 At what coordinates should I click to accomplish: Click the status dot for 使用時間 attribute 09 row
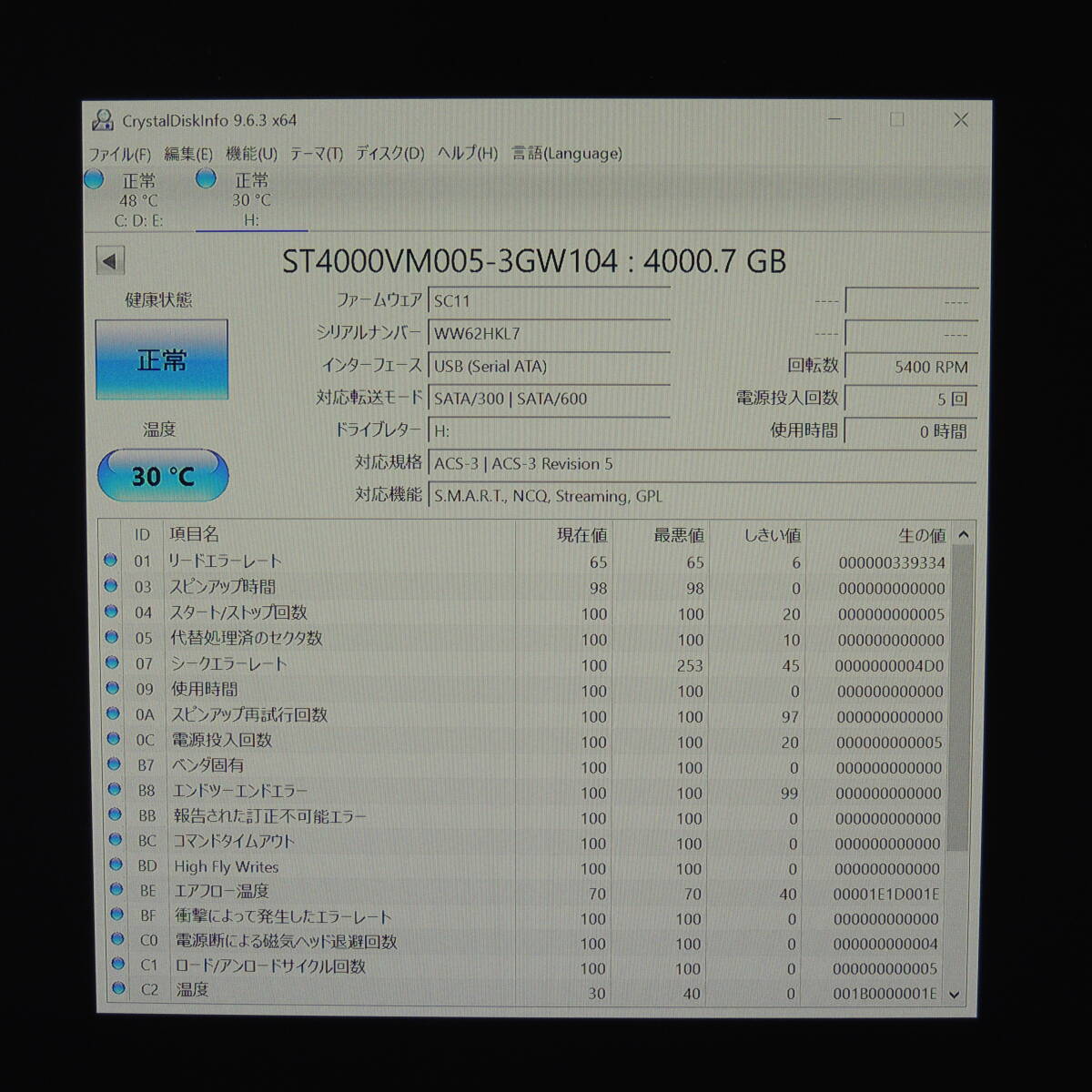pos(113,688)
